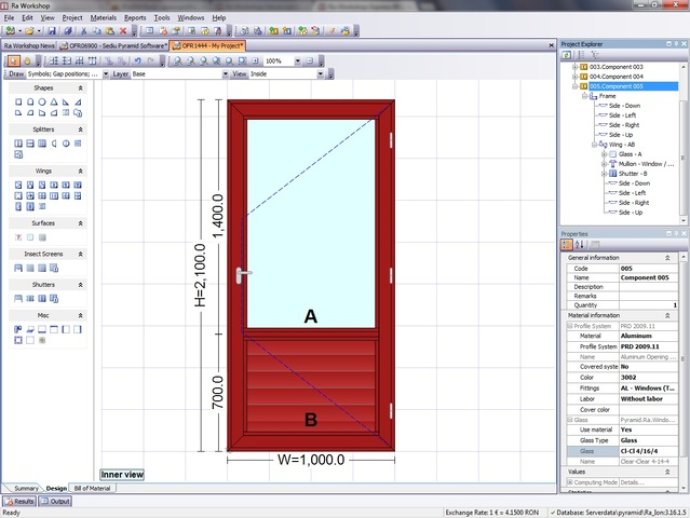
Task: Collapse the Splitters palette section
Action: pos(81,130)
